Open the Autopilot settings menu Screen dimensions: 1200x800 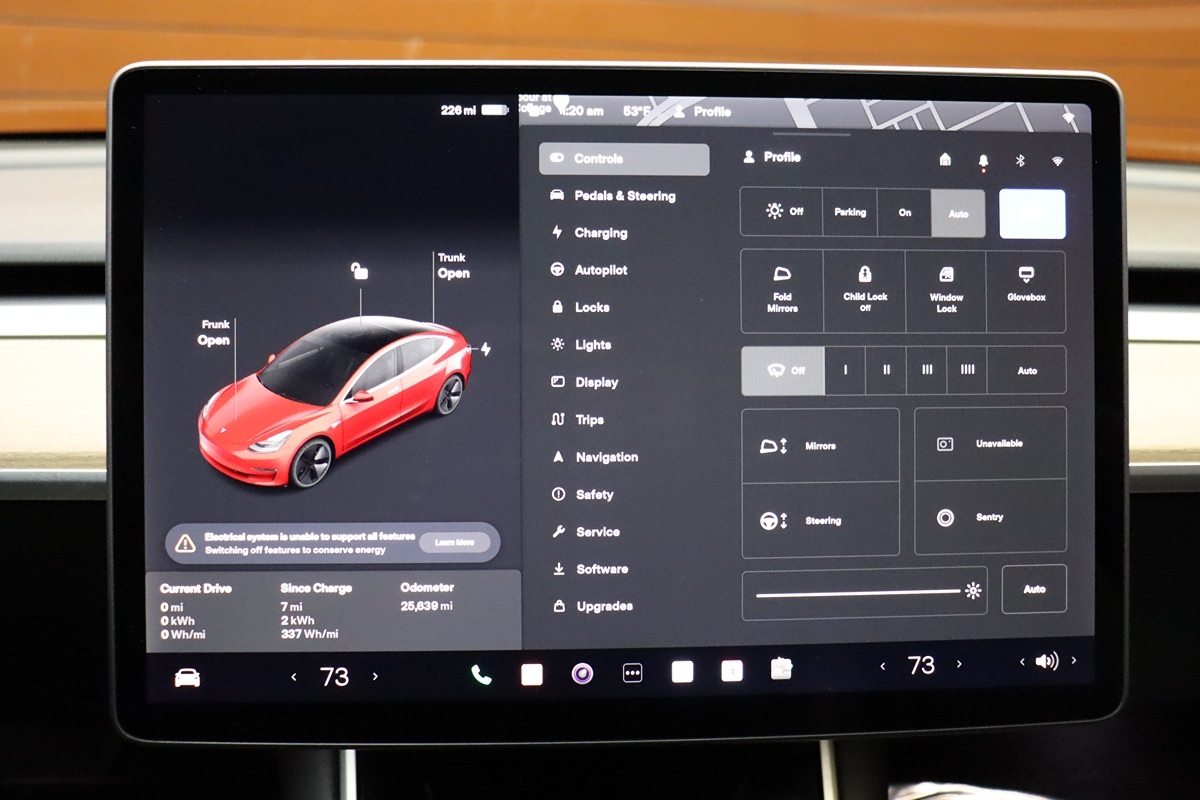coord(600,270)
